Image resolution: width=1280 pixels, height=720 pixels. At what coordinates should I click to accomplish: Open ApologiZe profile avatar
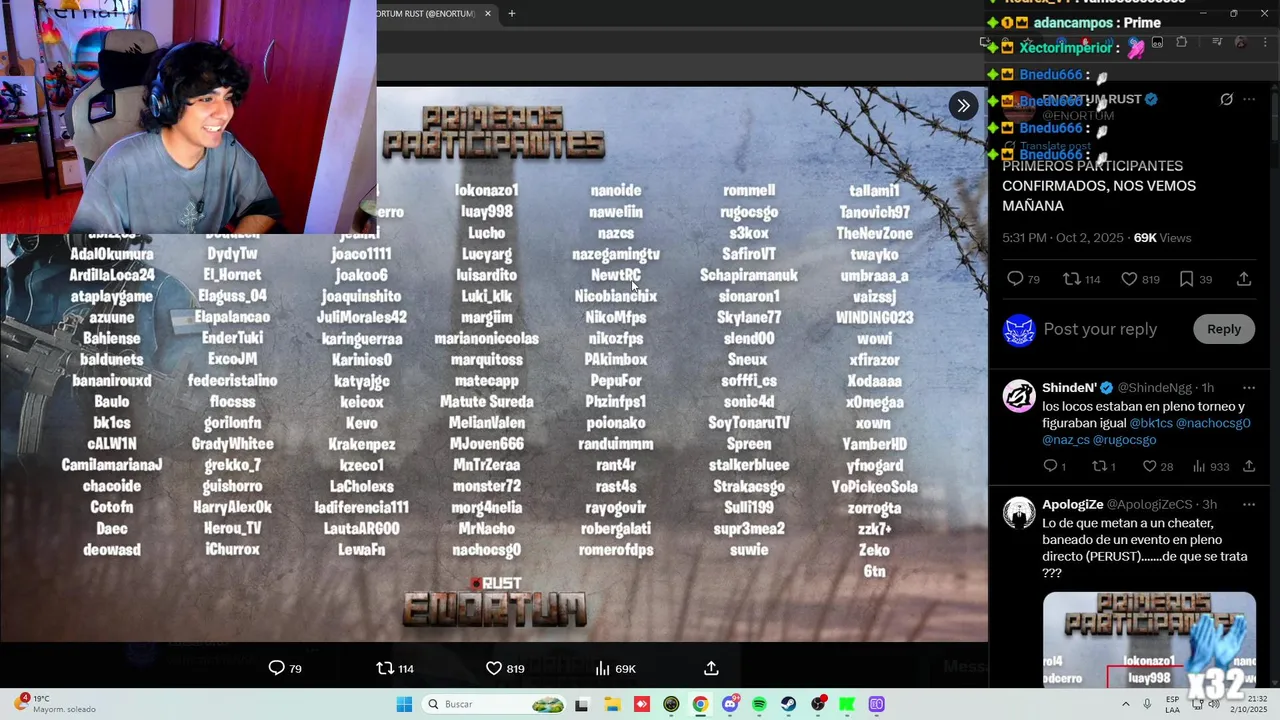(1019, 513)
